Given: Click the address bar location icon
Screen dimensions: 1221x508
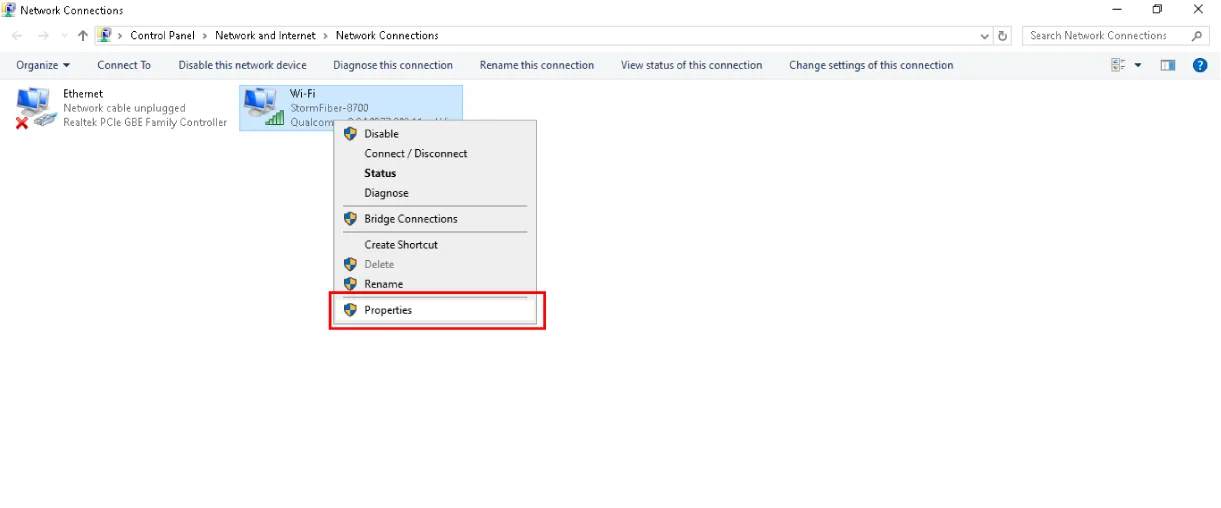Looking at the screenshot, I should point(105,35).
